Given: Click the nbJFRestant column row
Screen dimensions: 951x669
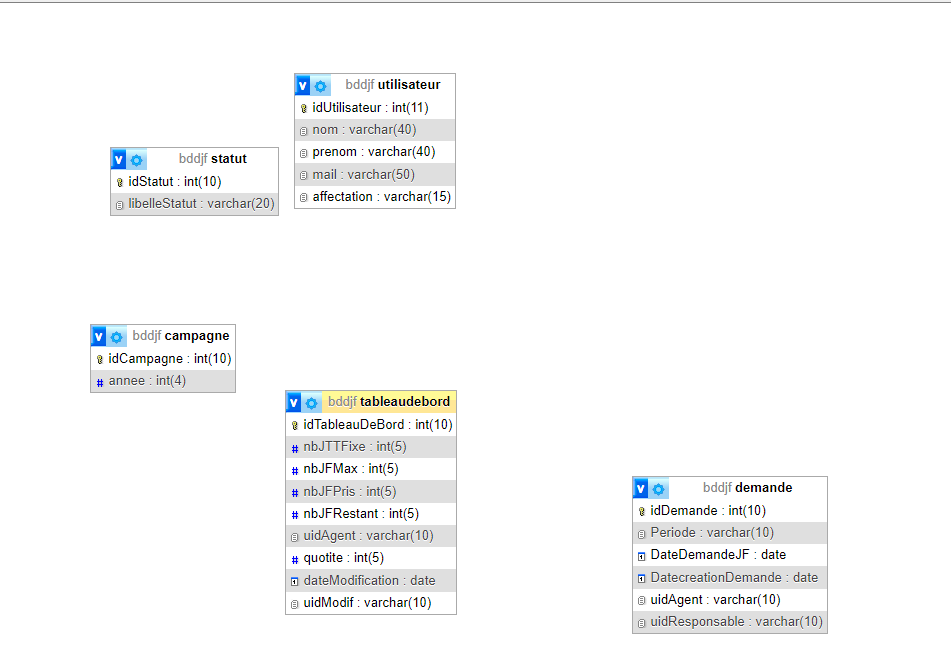Looking at the screenshot, I should pos(371,513).
